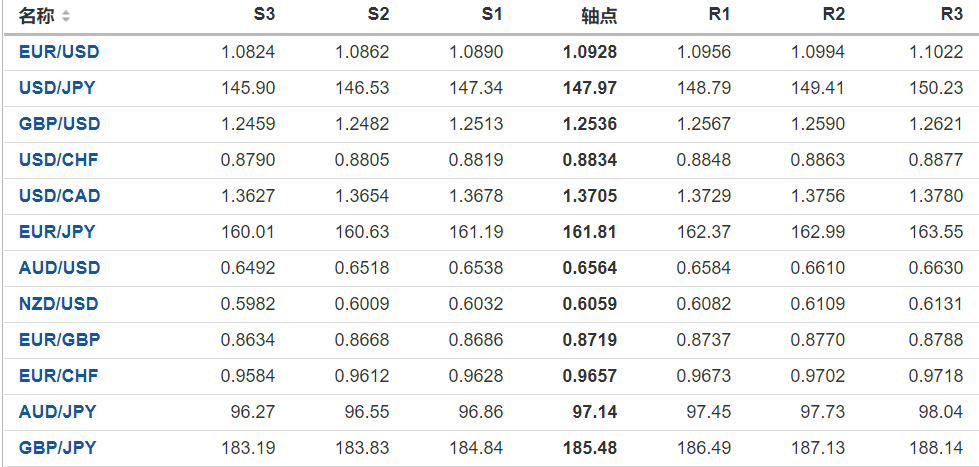Open the USD/JPY currency pair link
The height and width of the screenshot is (467, 979).
[x=57, y=88]
